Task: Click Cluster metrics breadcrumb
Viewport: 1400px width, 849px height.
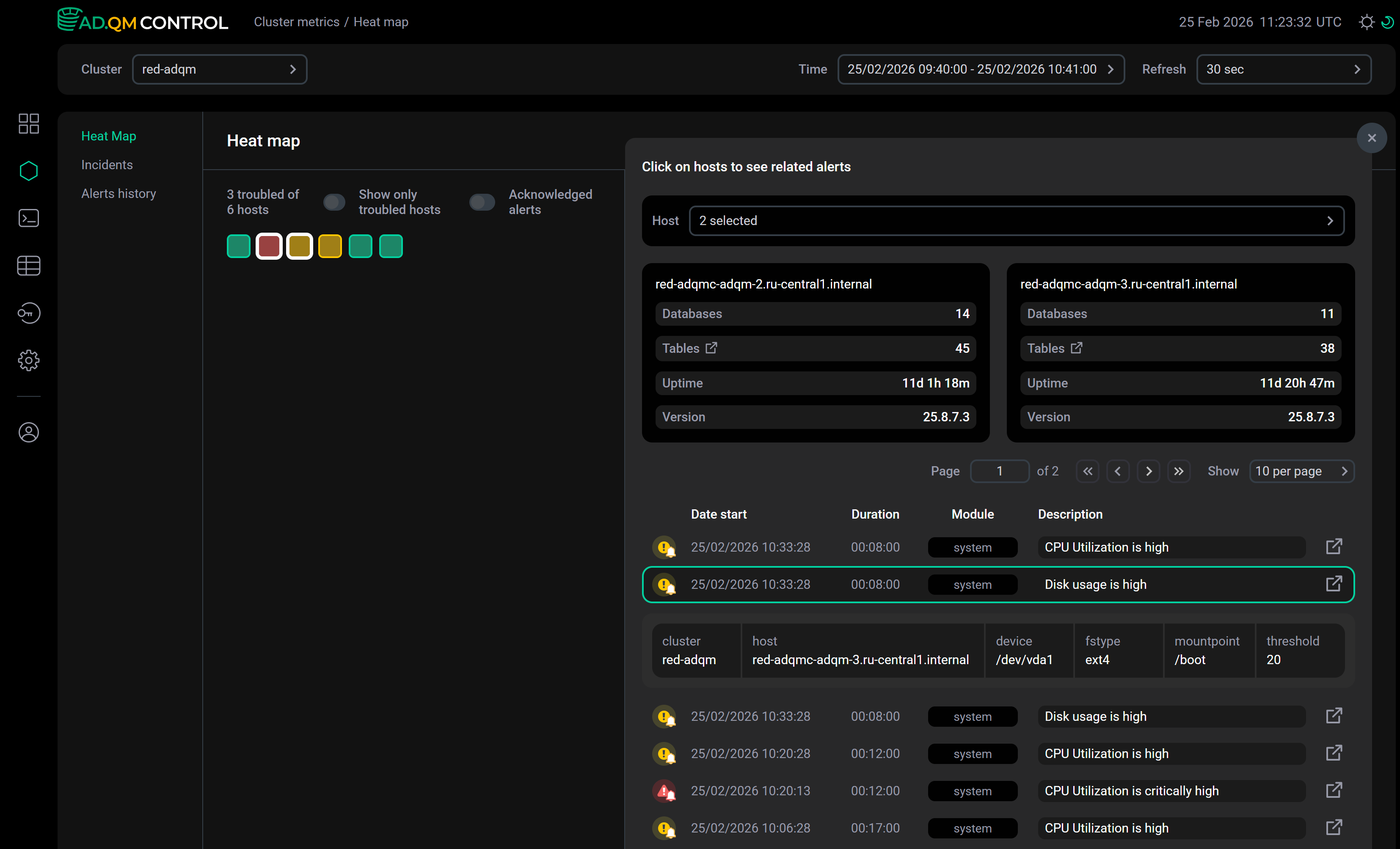Action: click(297, 22)
